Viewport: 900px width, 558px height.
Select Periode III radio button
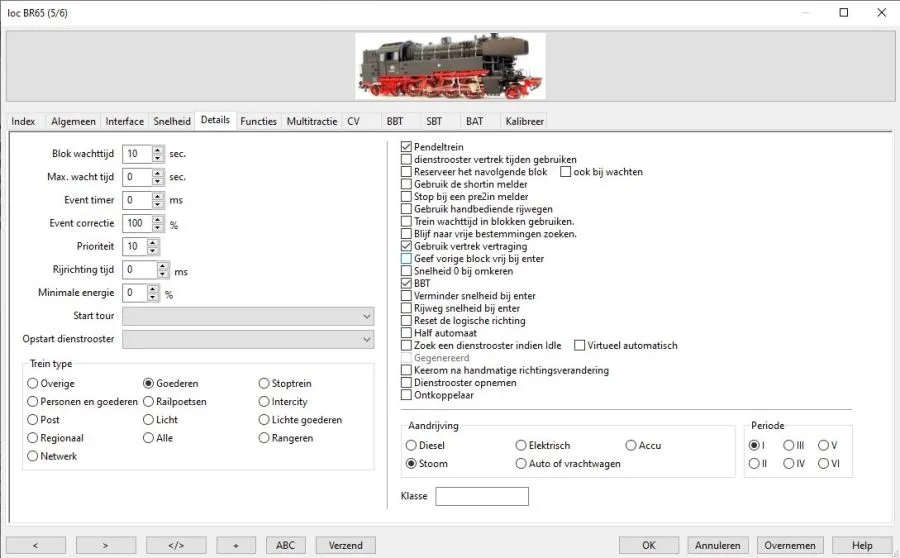click(789, 445)
